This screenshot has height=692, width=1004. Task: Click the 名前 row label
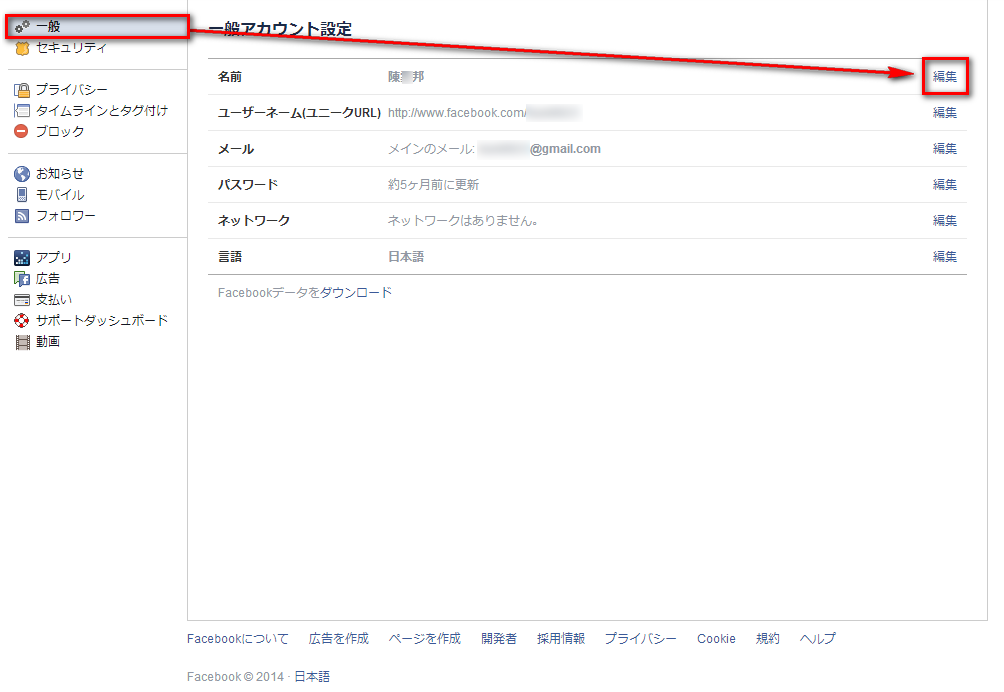(230, 77)
